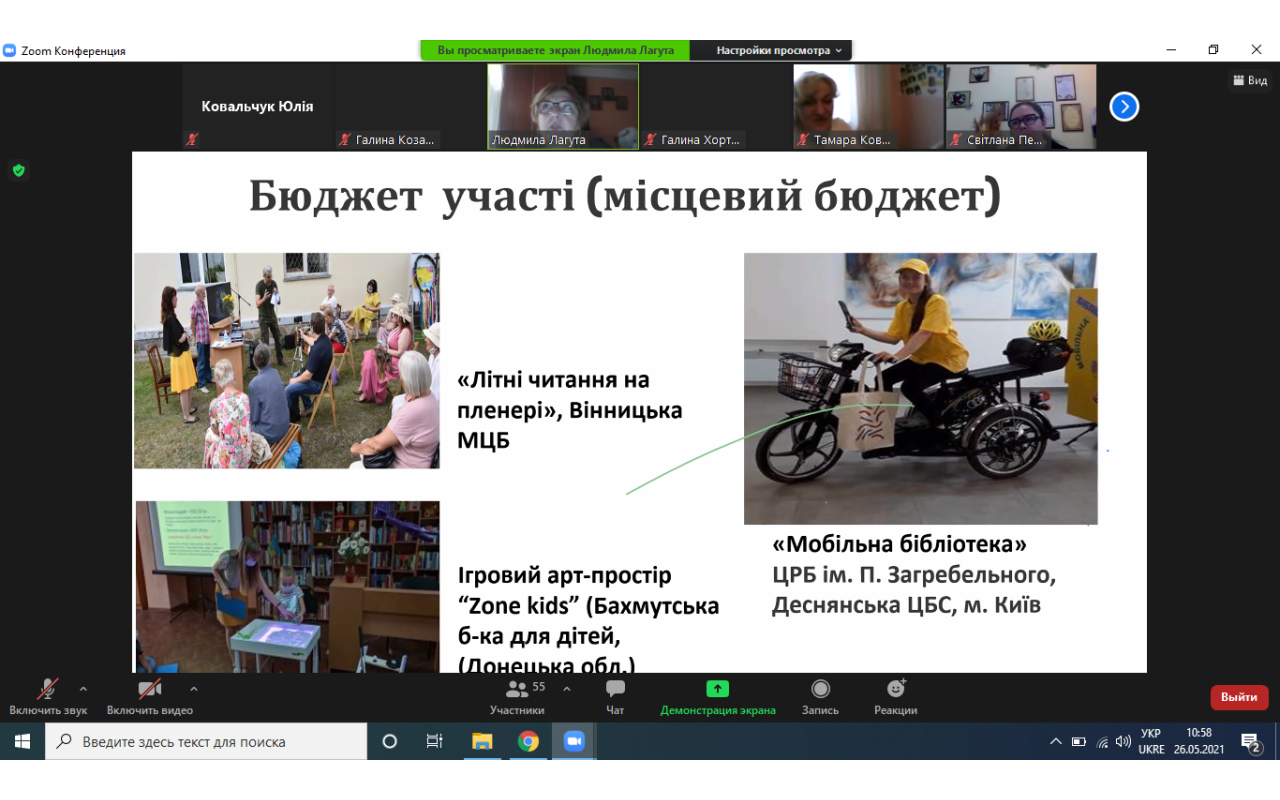Start screen sharing with Демонстрация экрана

pyautogui.click(x=717, y=696)
